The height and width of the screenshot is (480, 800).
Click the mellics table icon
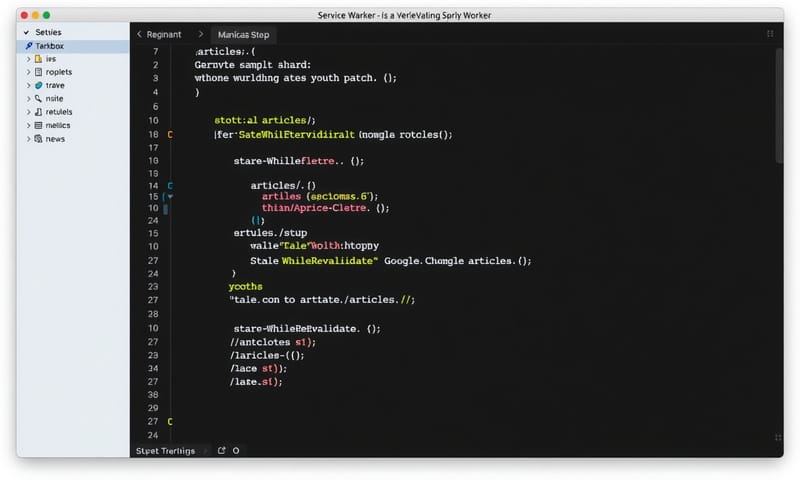coord(38,125)
